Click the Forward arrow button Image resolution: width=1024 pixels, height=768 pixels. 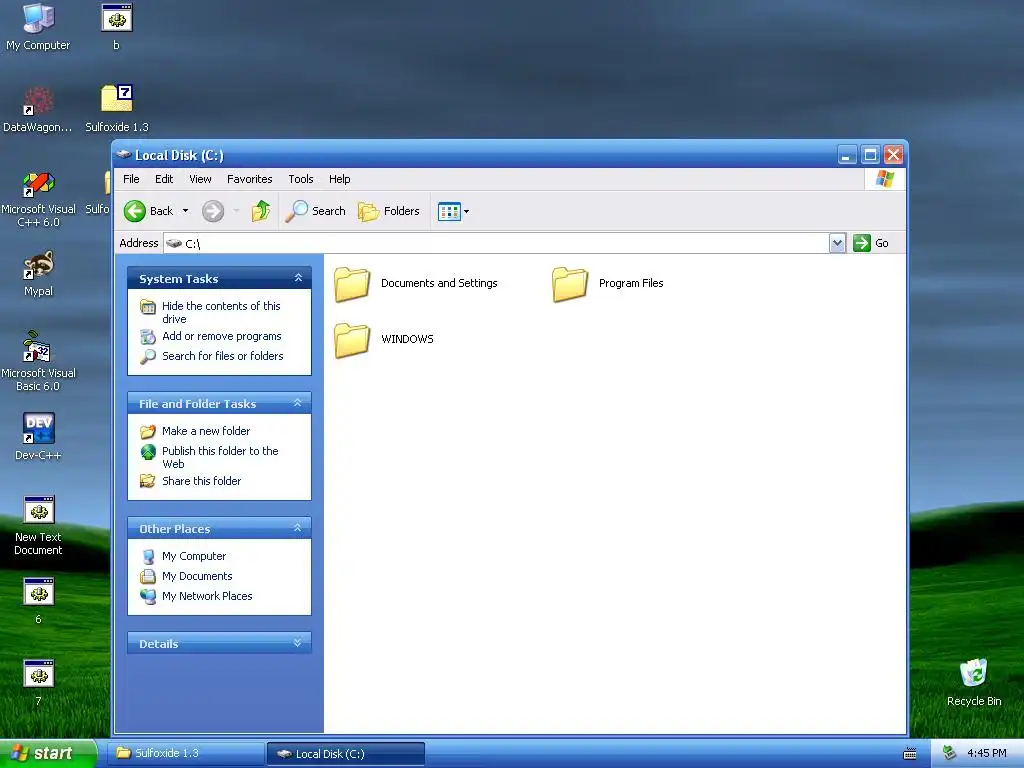click(x=213, y=211)
